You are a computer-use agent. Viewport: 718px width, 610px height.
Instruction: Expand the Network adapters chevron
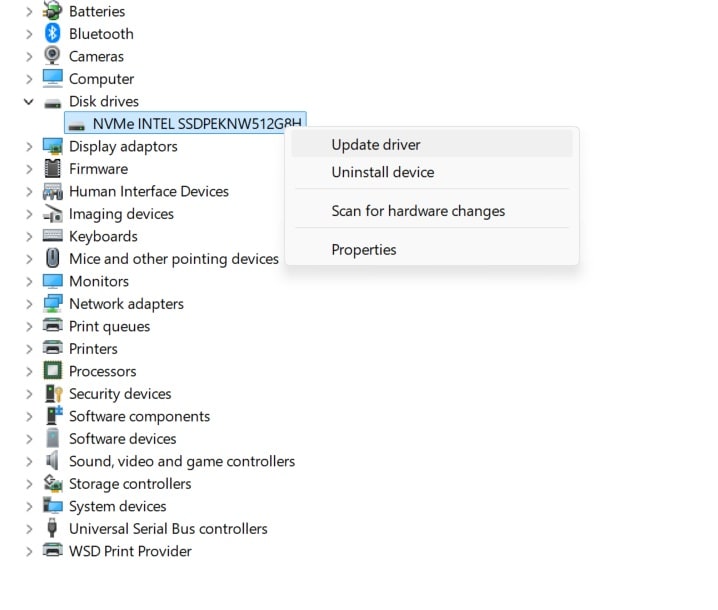click(29, 304)
